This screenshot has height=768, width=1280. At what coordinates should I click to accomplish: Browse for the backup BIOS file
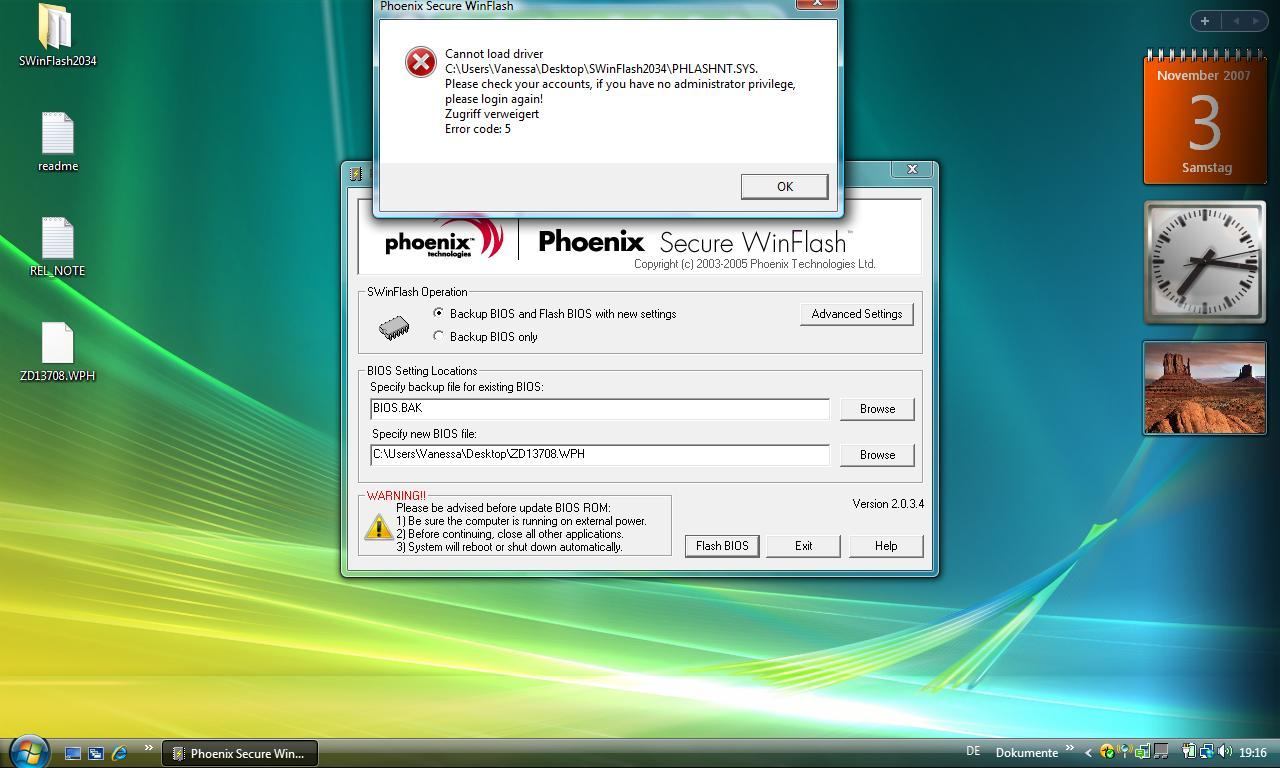877,409
